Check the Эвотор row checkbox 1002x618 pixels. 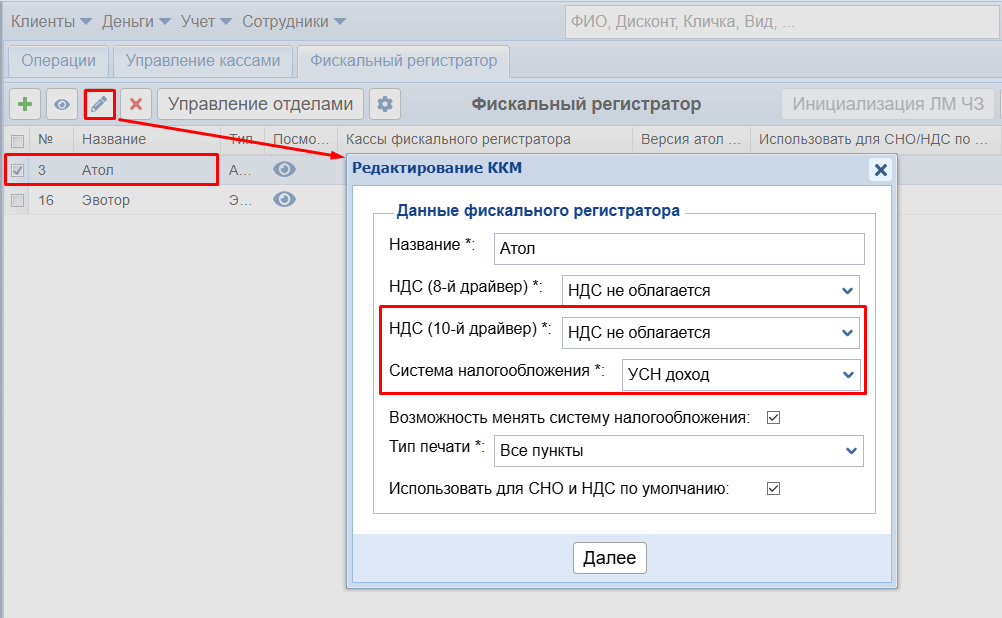(17, 201)
